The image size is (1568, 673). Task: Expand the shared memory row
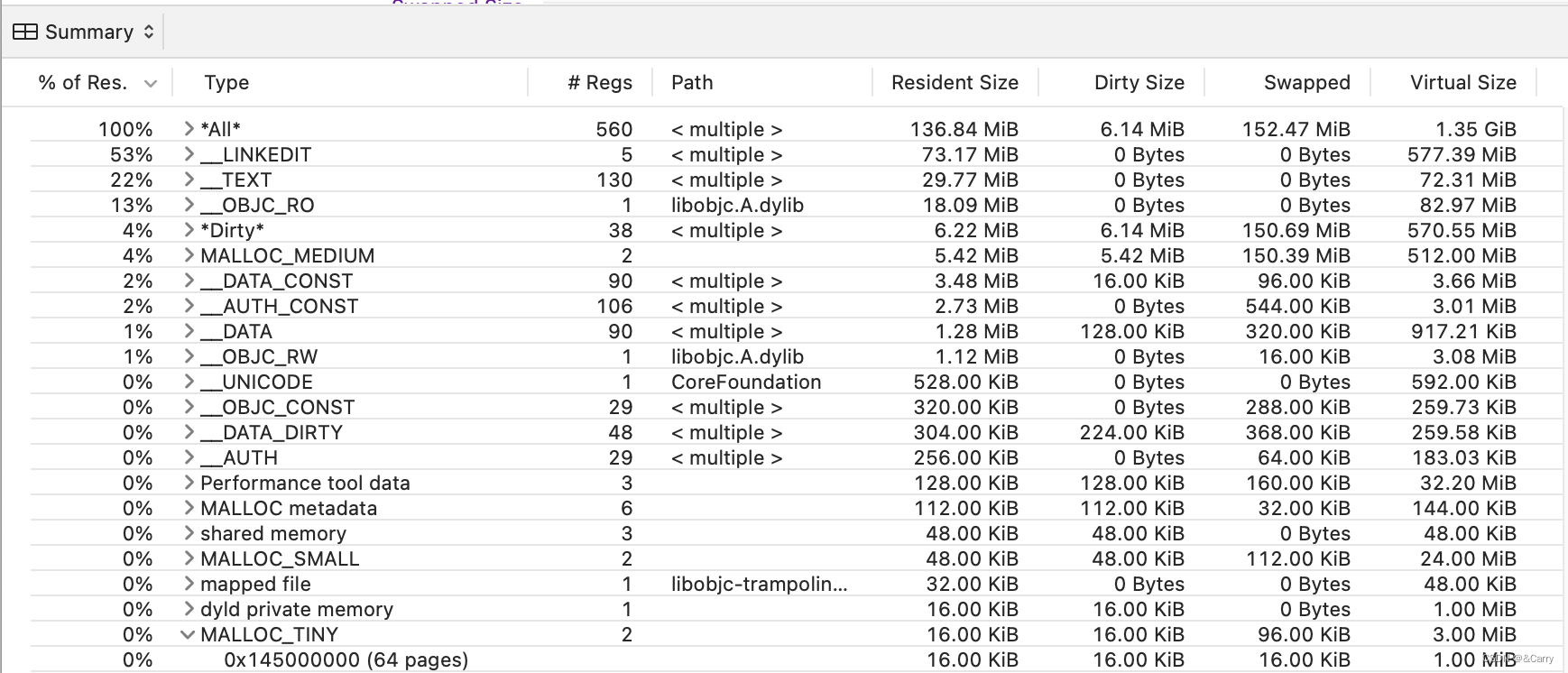tap(189, 533)
